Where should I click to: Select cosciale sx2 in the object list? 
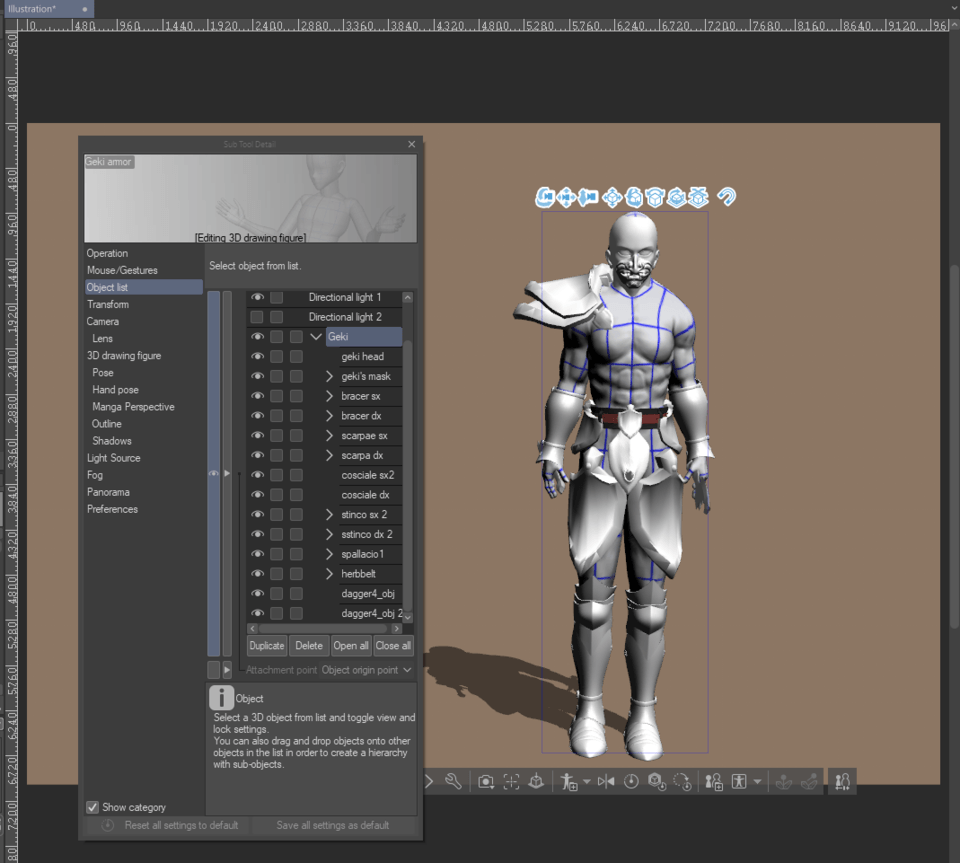(x=371, y=475)
